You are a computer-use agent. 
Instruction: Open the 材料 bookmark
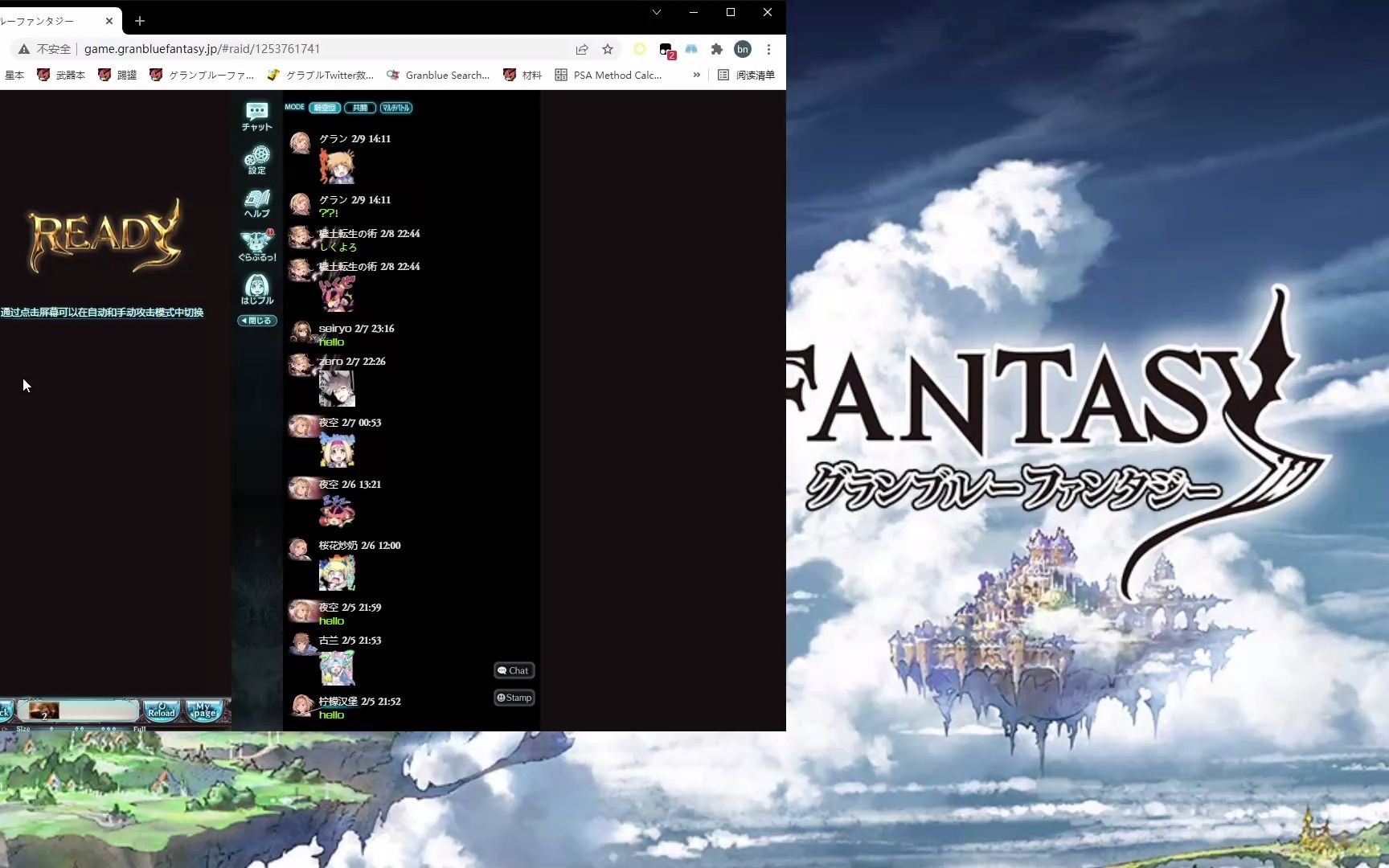522,75
